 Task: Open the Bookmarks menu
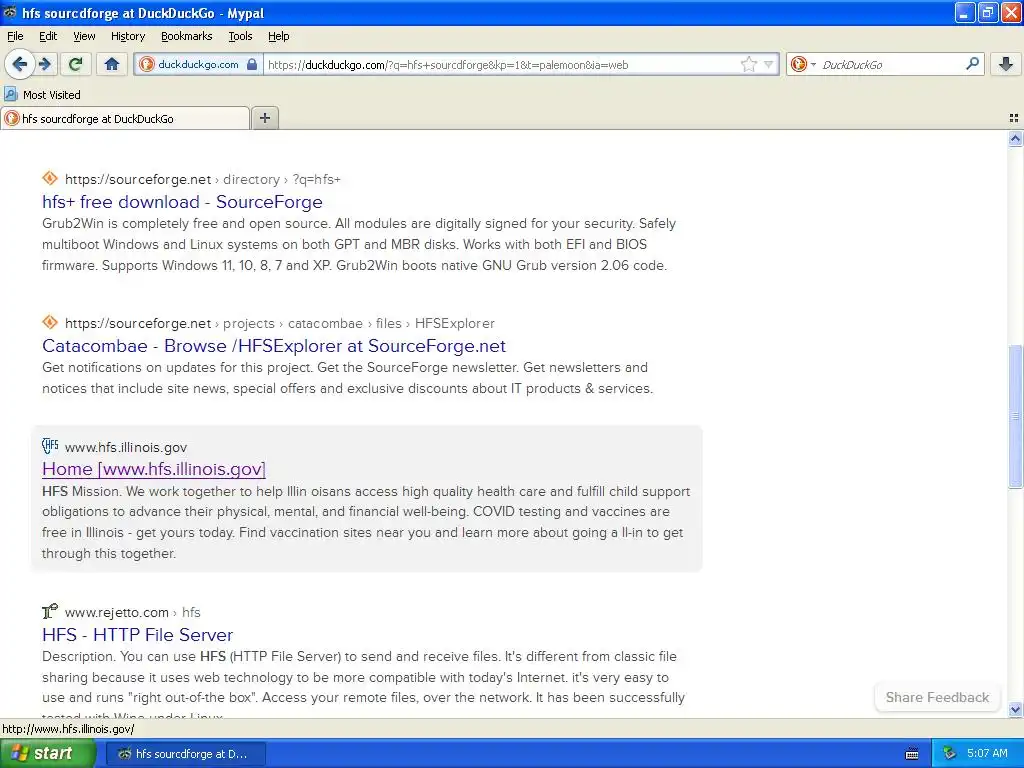pos(186,36)
